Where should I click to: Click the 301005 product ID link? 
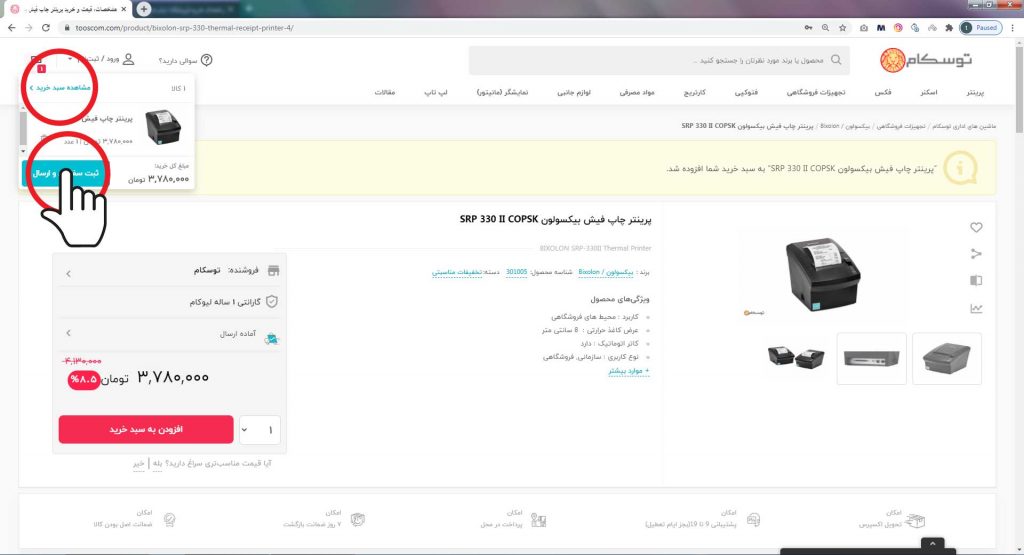[517, 272]
